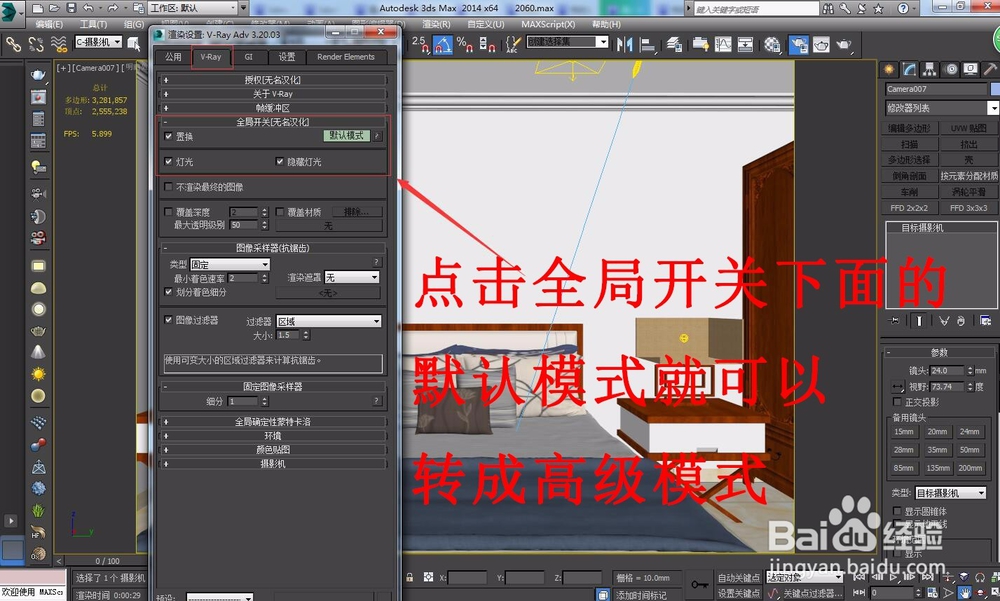
Task: Open Render Setup teapot icon
Action: 798,44
